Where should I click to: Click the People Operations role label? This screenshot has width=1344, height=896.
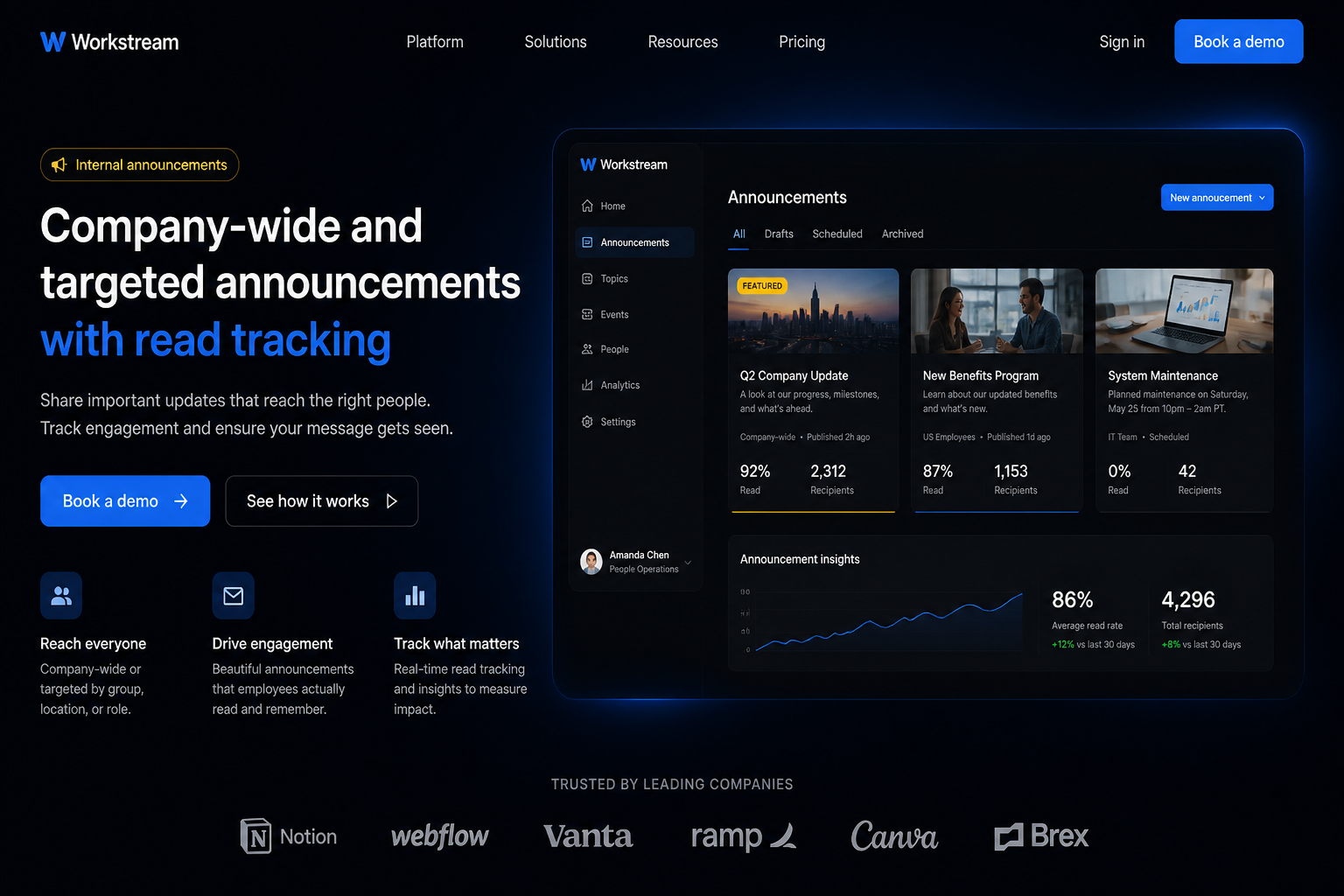pos(644,570)
